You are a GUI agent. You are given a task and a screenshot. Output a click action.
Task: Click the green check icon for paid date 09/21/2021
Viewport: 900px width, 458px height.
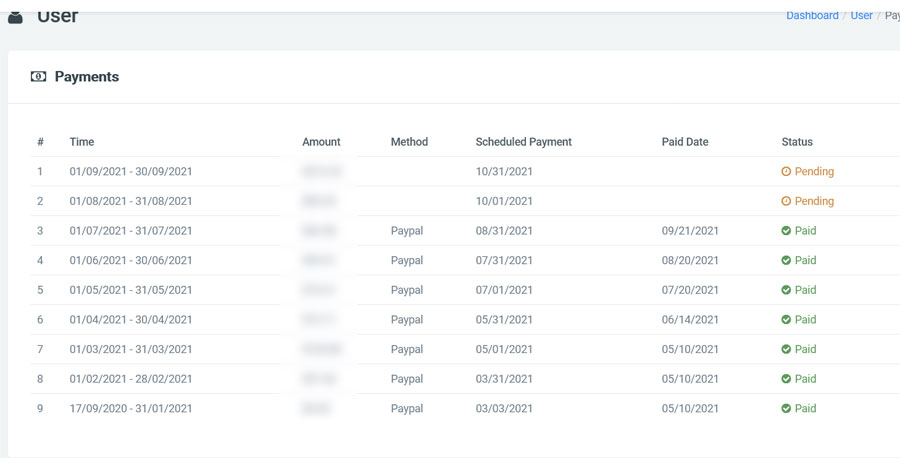pos(786,231)
